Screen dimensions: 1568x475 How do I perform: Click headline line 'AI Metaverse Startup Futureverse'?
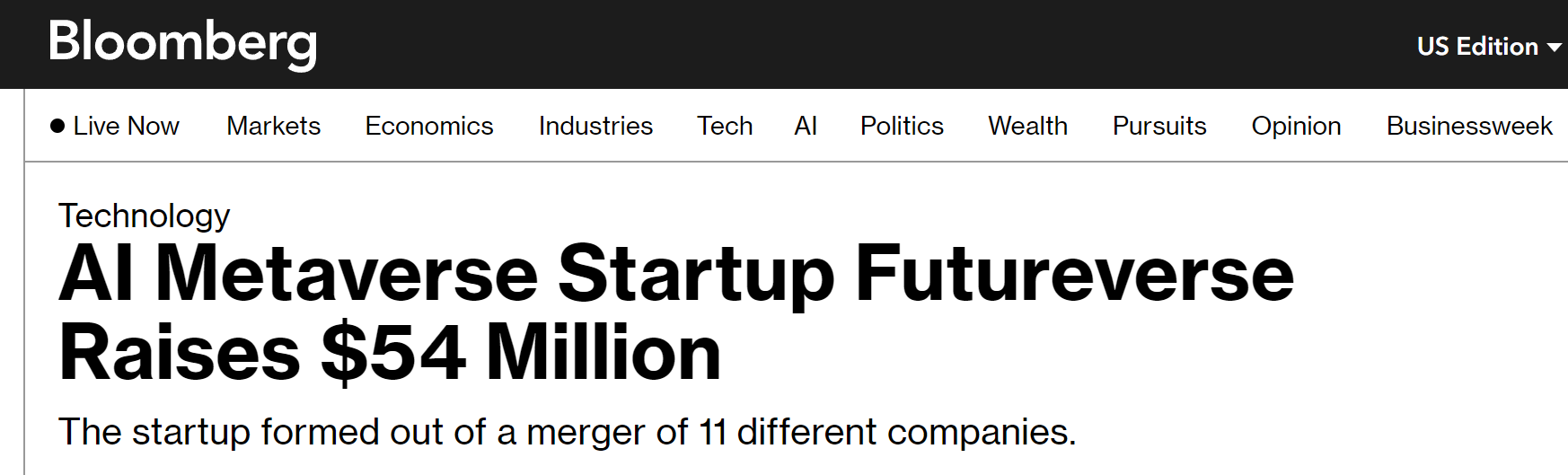676,274
